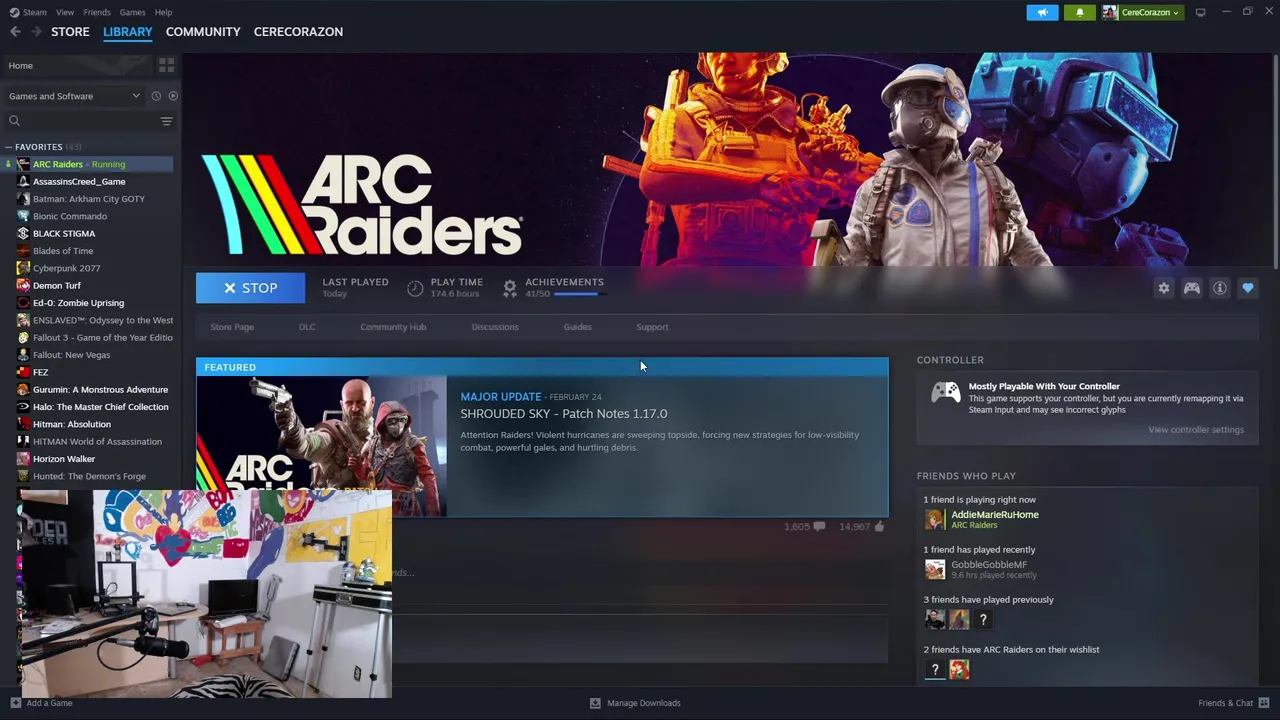The width and height of the screenshot is (1280, 720).
Task: Open Friends & Chat icon
Action: click(x=1264, y=703)
